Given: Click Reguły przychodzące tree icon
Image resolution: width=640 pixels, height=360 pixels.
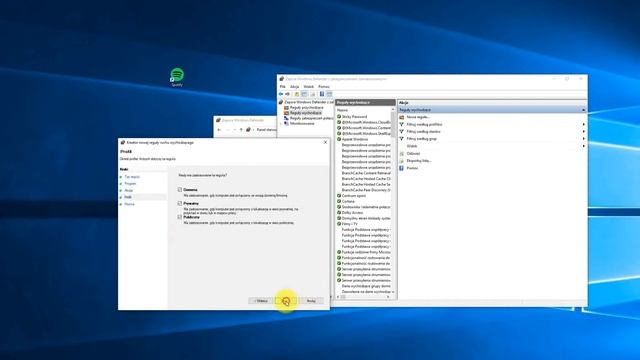Looking at the screenshot, I should click(287, 107).
